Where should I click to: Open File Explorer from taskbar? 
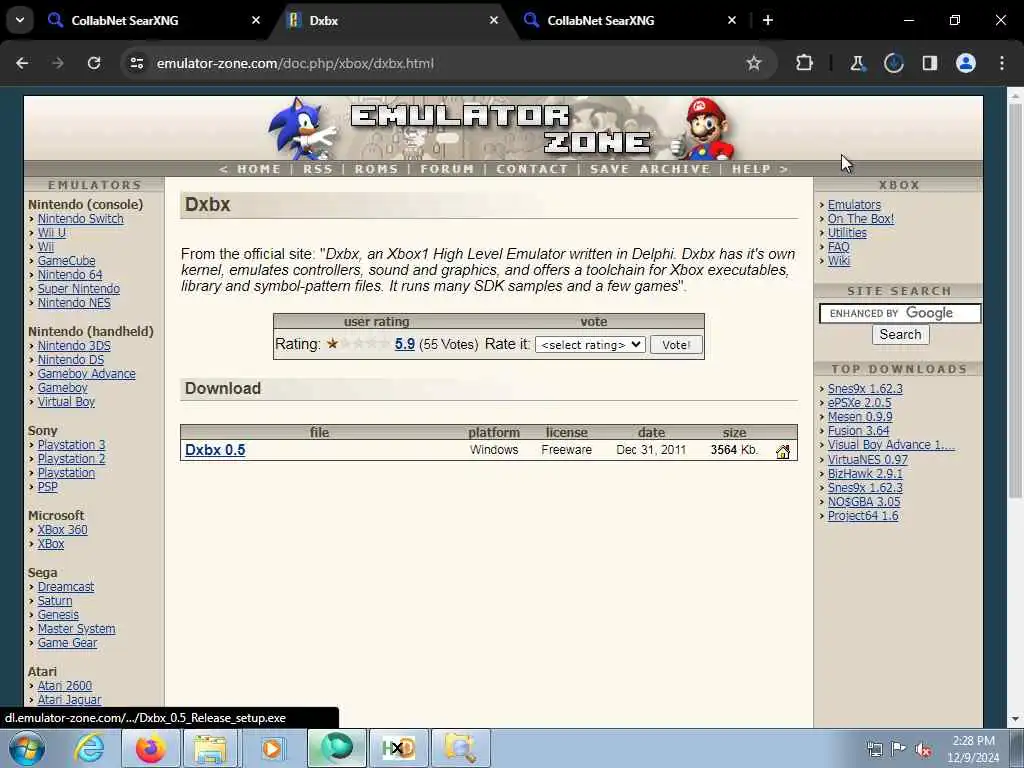click(x=210, y=748)
